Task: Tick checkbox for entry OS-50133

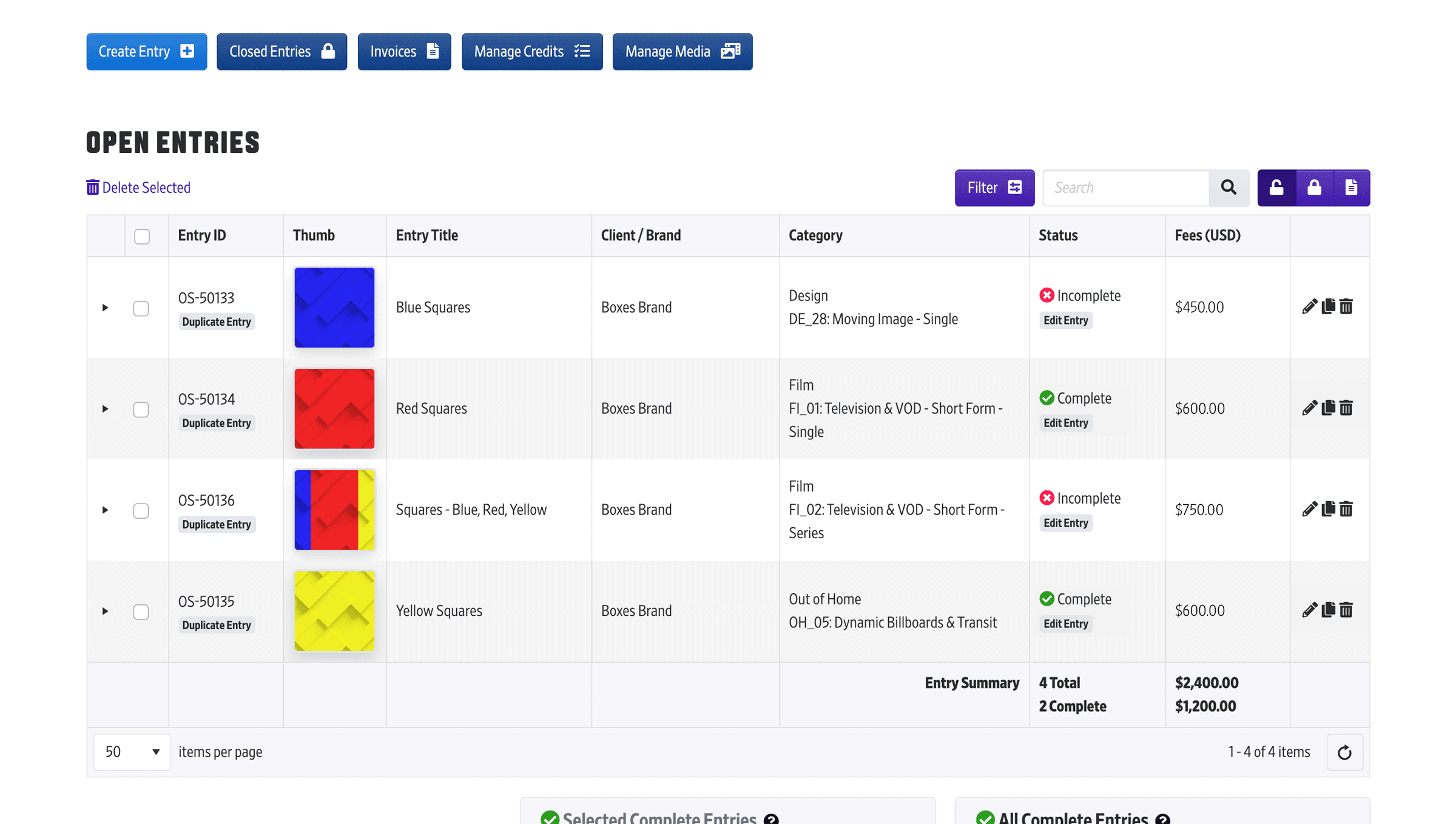Action: pos(141,308)
